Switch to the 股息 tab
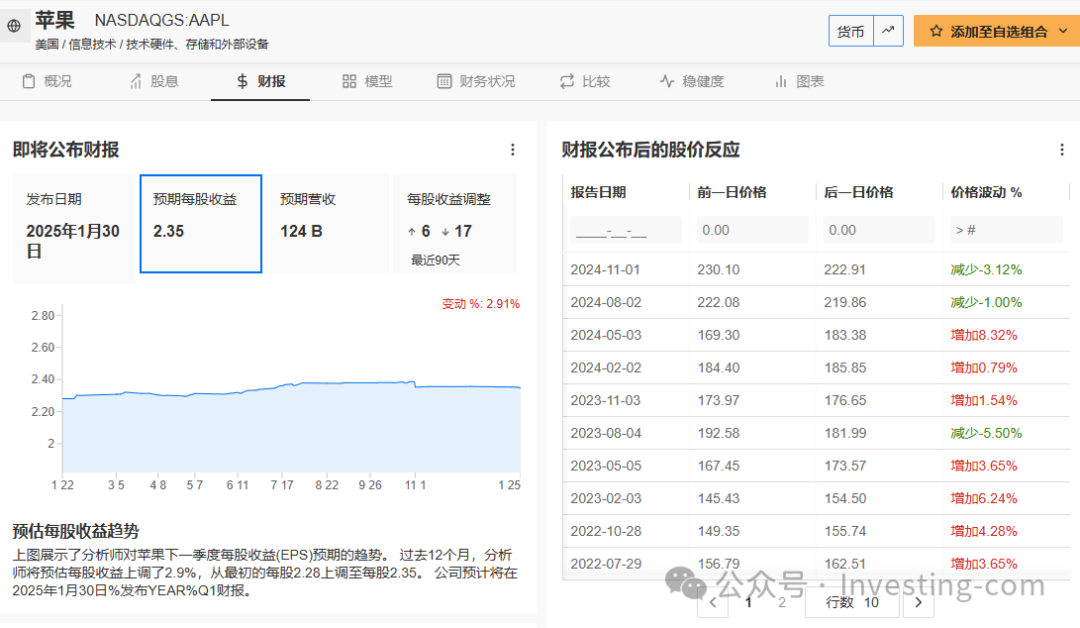 coord(154,81)
